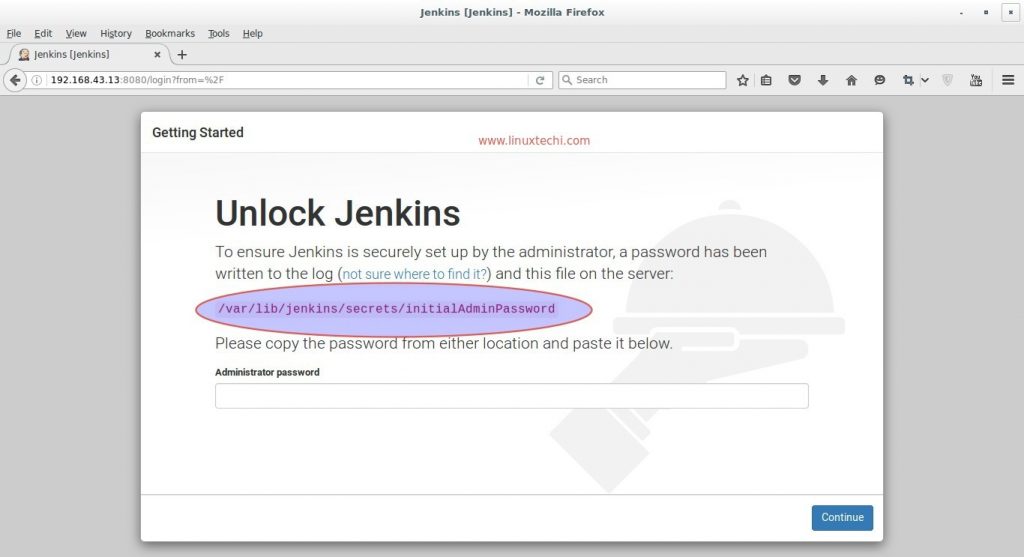Click the greyed shield icon
This screenshot has height=557, width=1024.
(948, 80)
